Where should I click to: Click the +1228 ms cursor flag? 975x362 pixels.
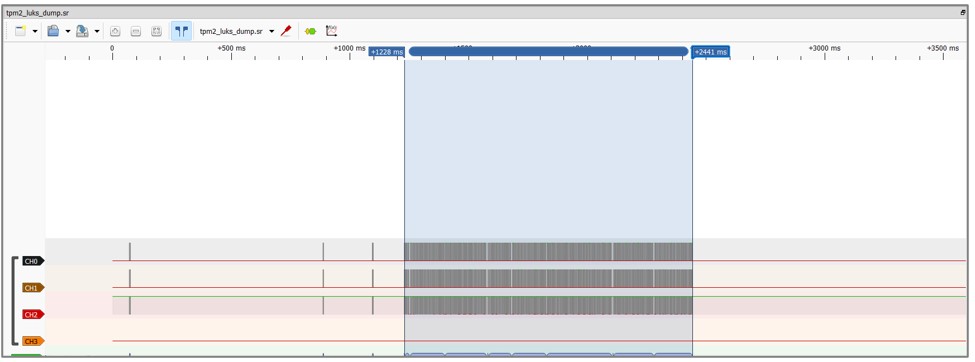click(x=387, y=52)
